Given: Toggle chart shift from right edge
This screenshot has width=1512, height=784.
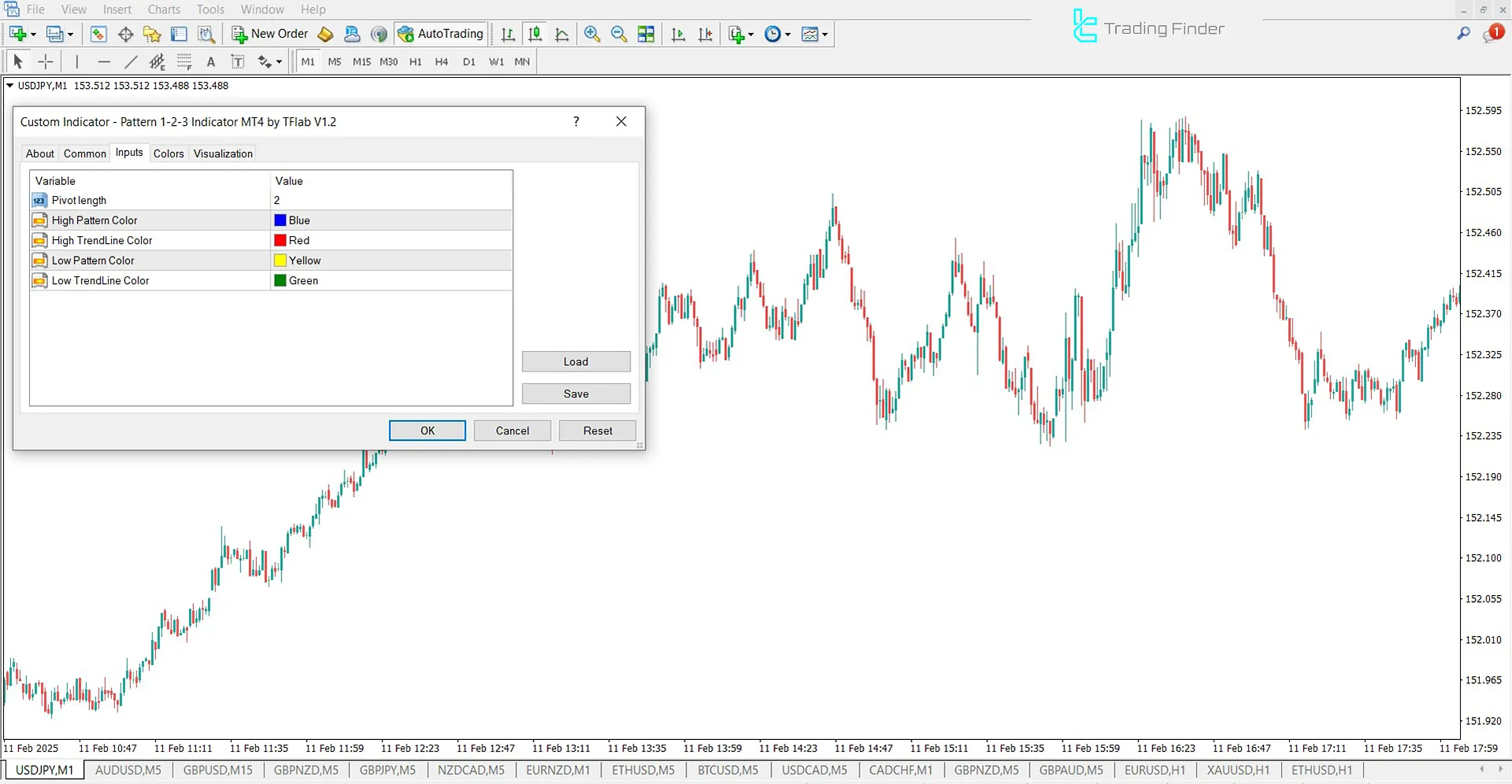Looking at the screenshot, I should (705, 34).
